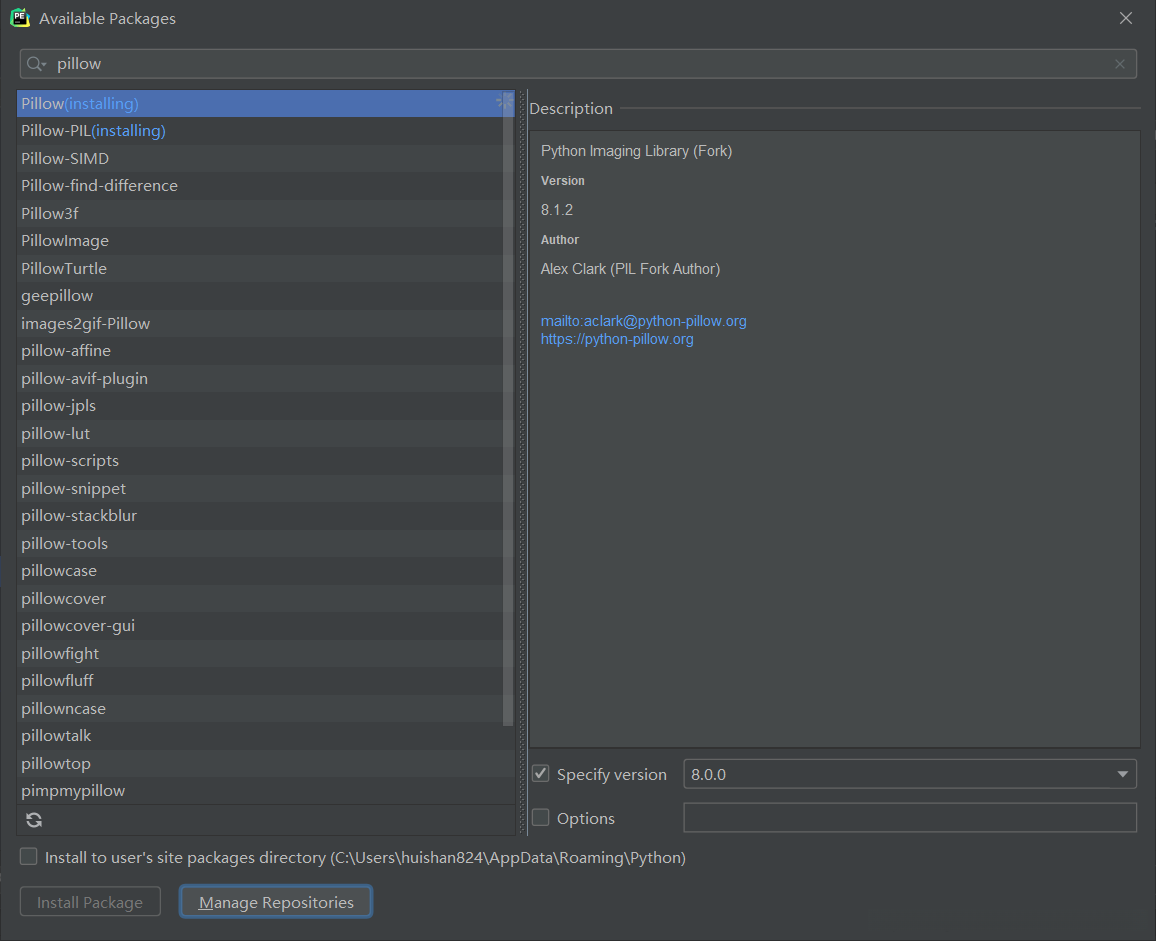1156x941 pixels.
Task: Click the package list vertical scrollbar
Action: [x=507, y=409]
